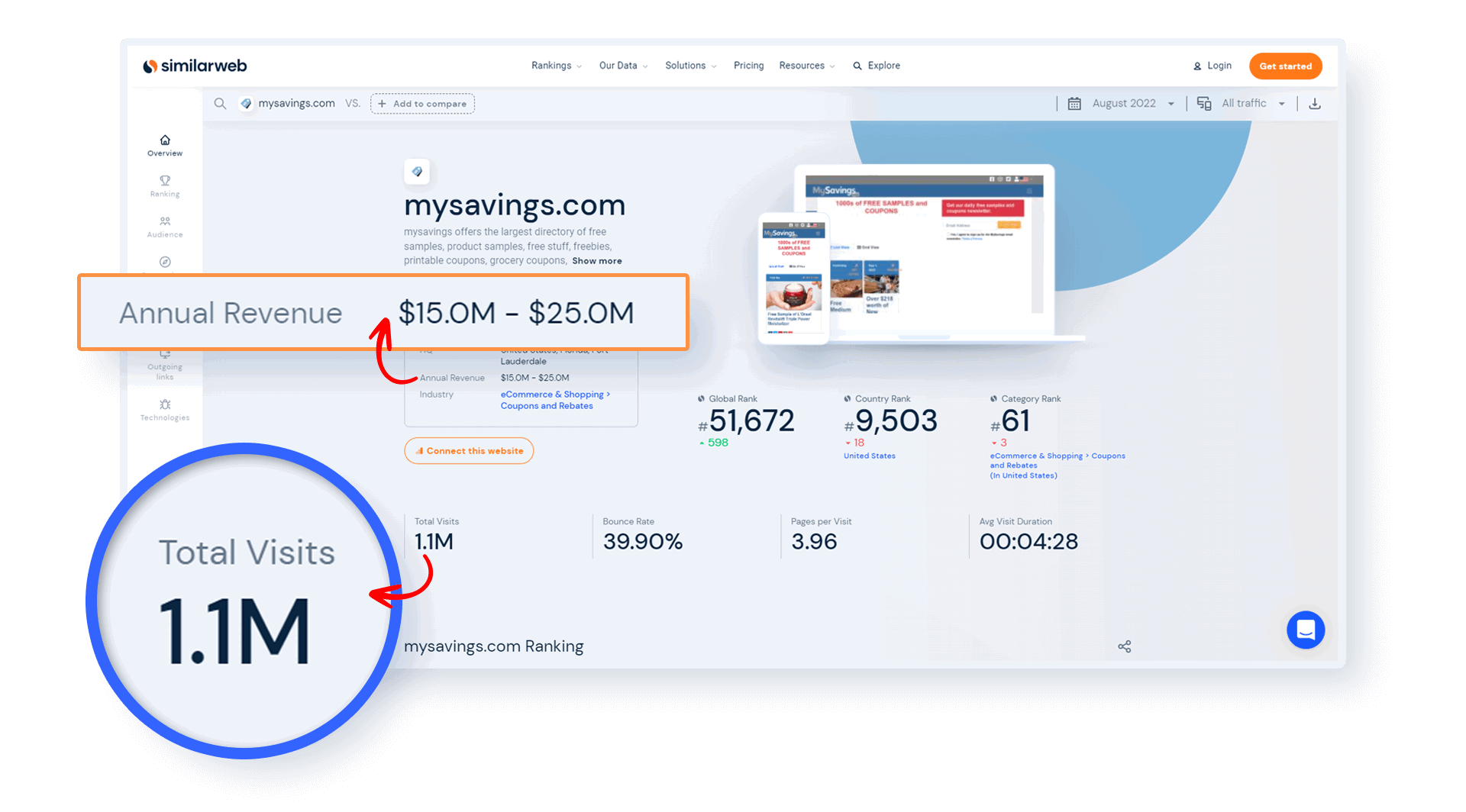
Task: Open the Technologies sidebar icon
Action: click(165, 405)
